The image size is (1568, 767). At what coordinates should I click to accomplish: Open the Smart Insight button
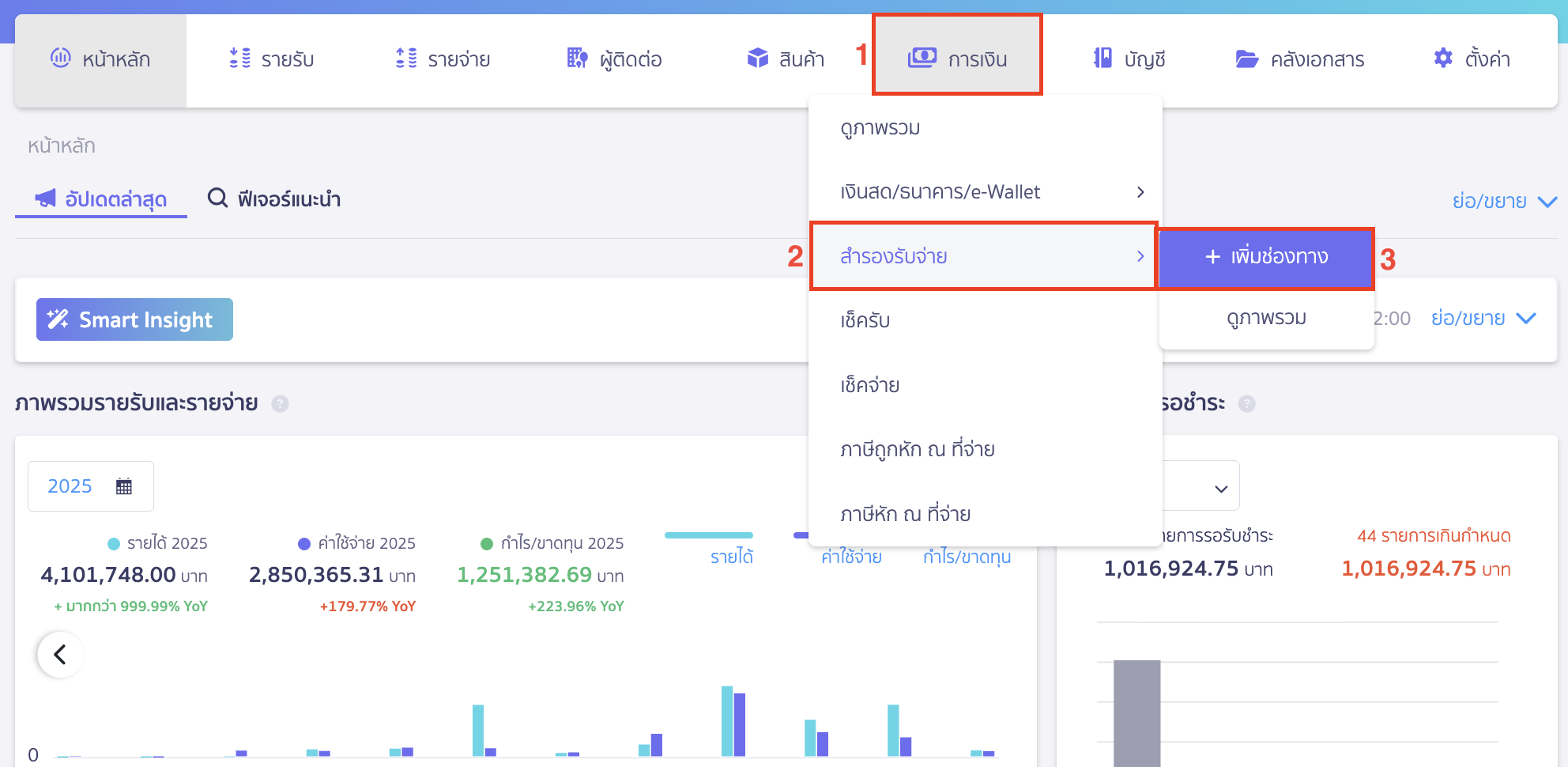134,319
